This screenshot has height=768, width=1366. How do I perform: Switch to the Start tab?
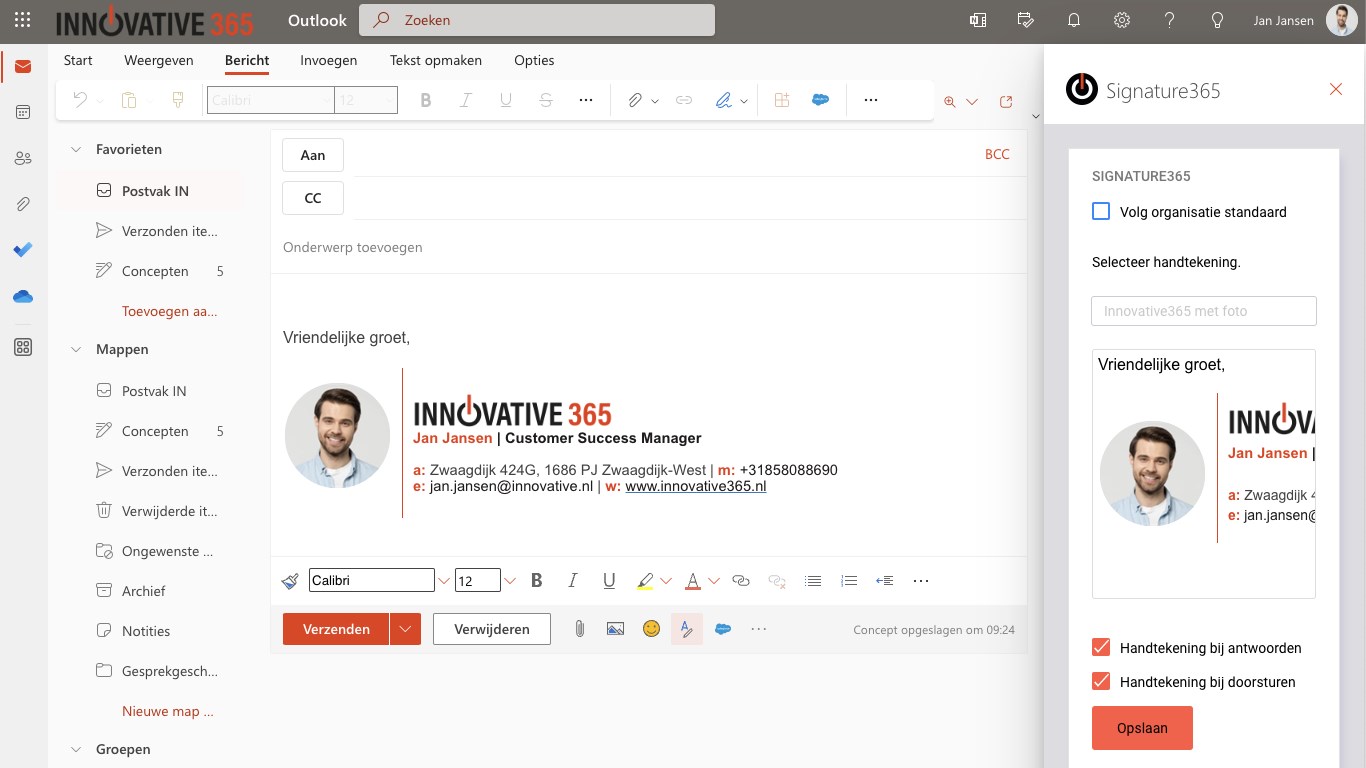78,60
